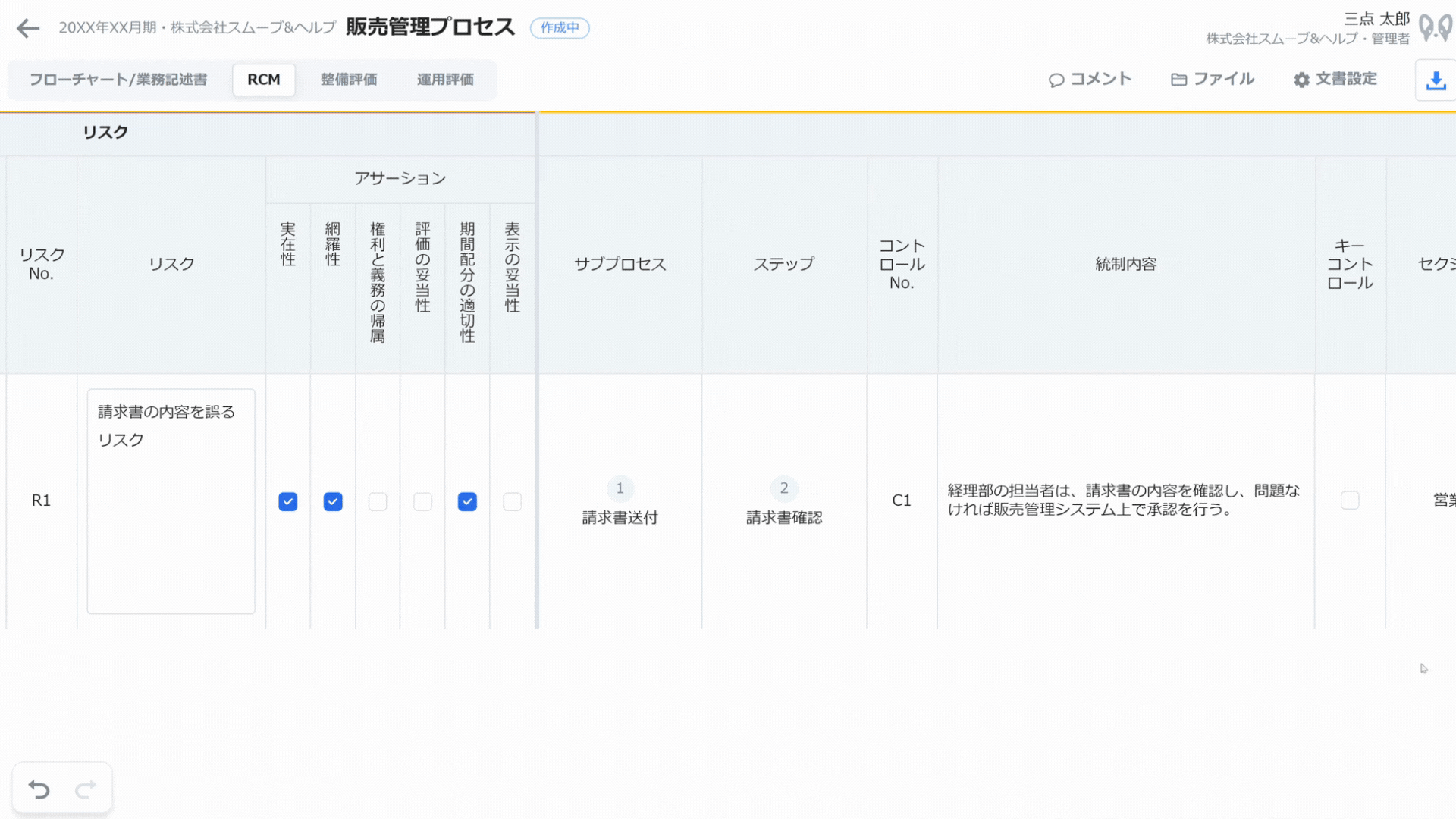Open the 運用評価 tab

point(445,80)
